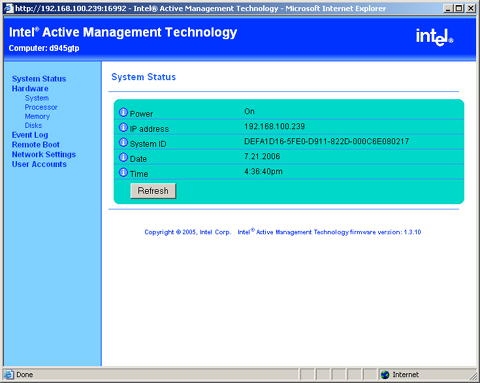This screenshot has width=480, height=383.
Task: Click the Refresh button
Action: 153,191
